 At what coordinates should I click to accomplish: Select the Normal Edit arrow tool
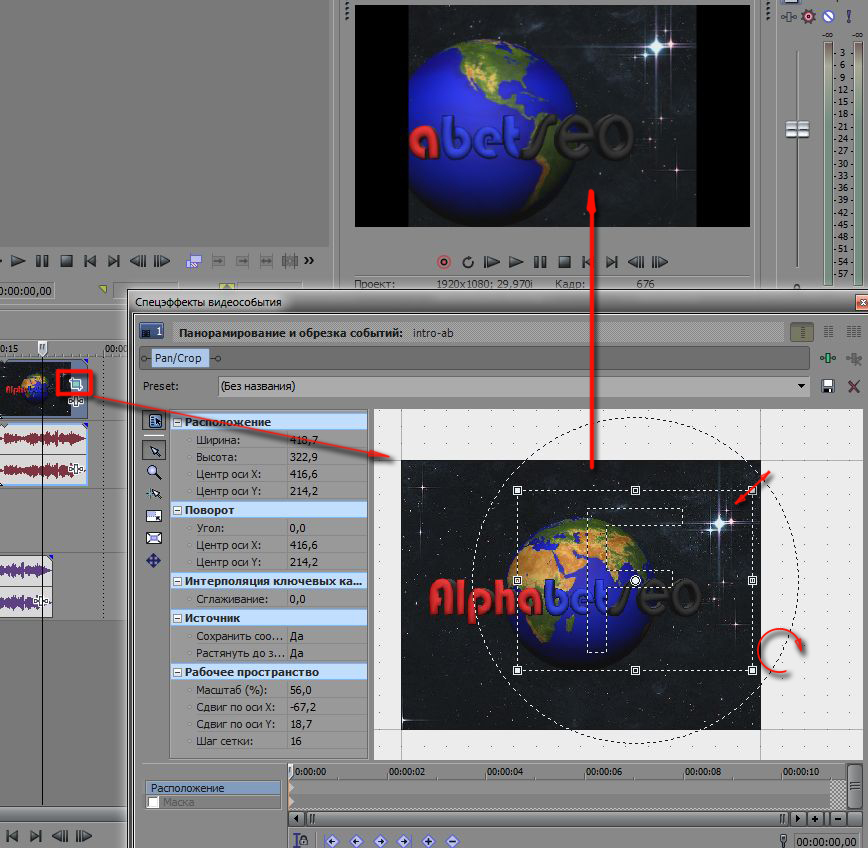tap(154, 450)
